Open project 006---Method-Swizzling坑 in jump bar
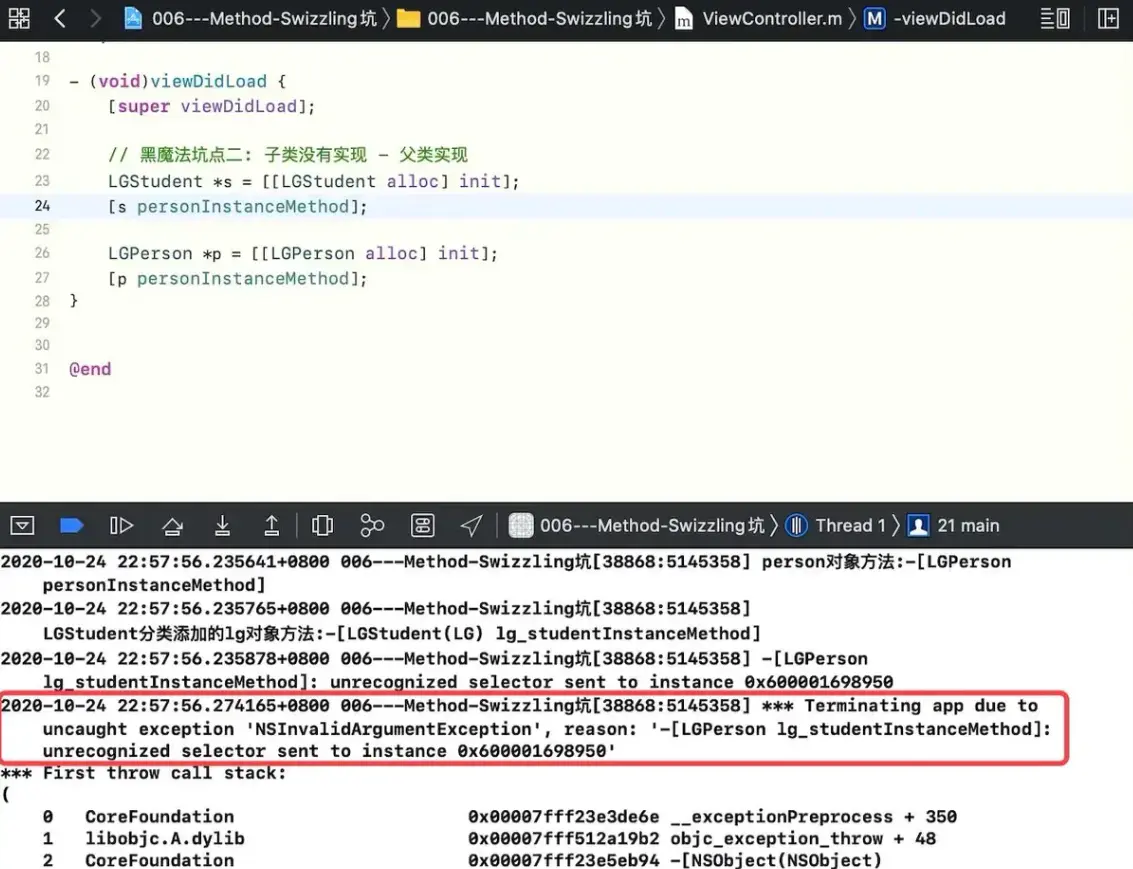This screenshot has width=1133, height=869. [x=250, y=18]
